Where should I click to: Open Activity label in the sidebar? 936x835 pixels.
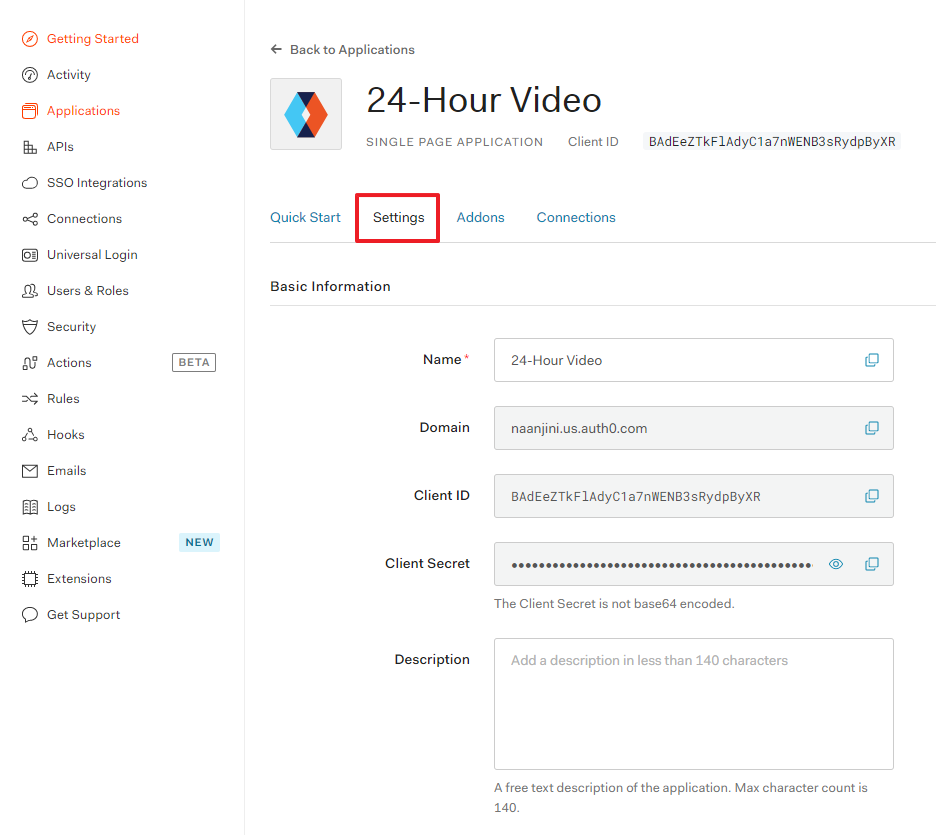click(69, 75)
